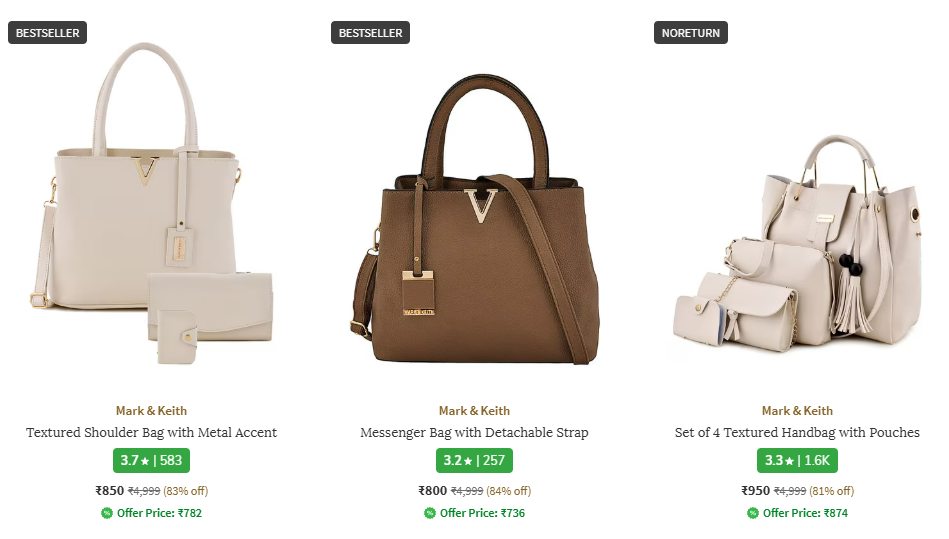The height and width of the screenshot is (539, 949).
Task: Click the BESTSELLER badge on brown messenger bag
Action: tap(370, 33)
